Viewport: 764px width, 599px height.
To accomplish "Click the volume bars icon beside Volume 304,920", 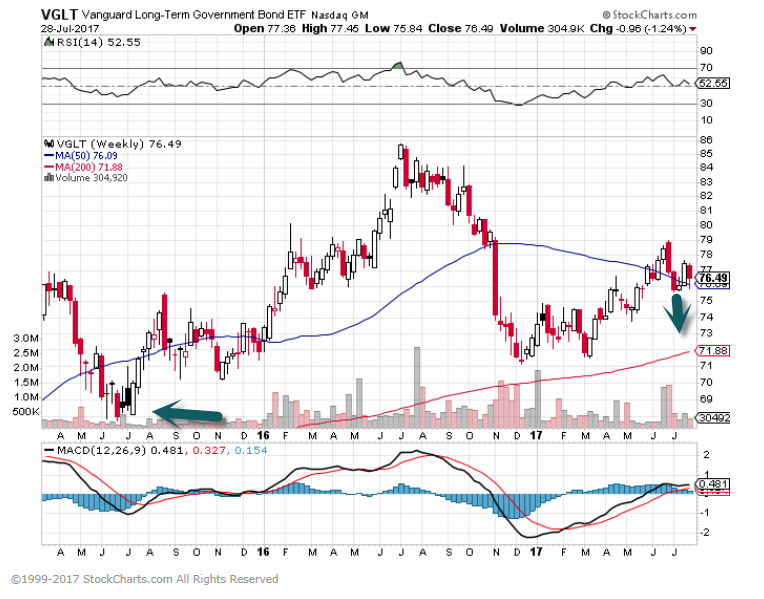I will (x=49, y=178).
